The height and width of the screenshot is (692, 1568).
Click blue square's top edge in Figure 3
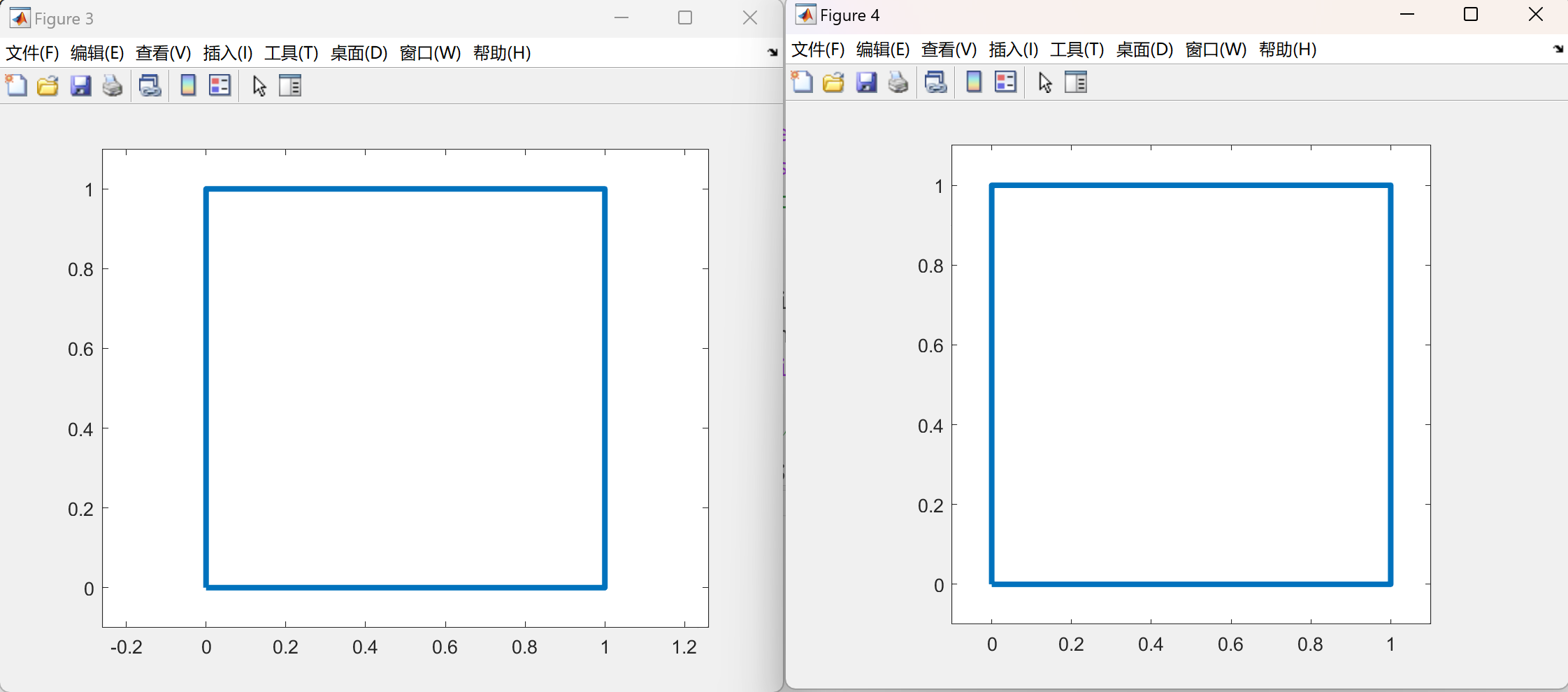click(405, 189)
